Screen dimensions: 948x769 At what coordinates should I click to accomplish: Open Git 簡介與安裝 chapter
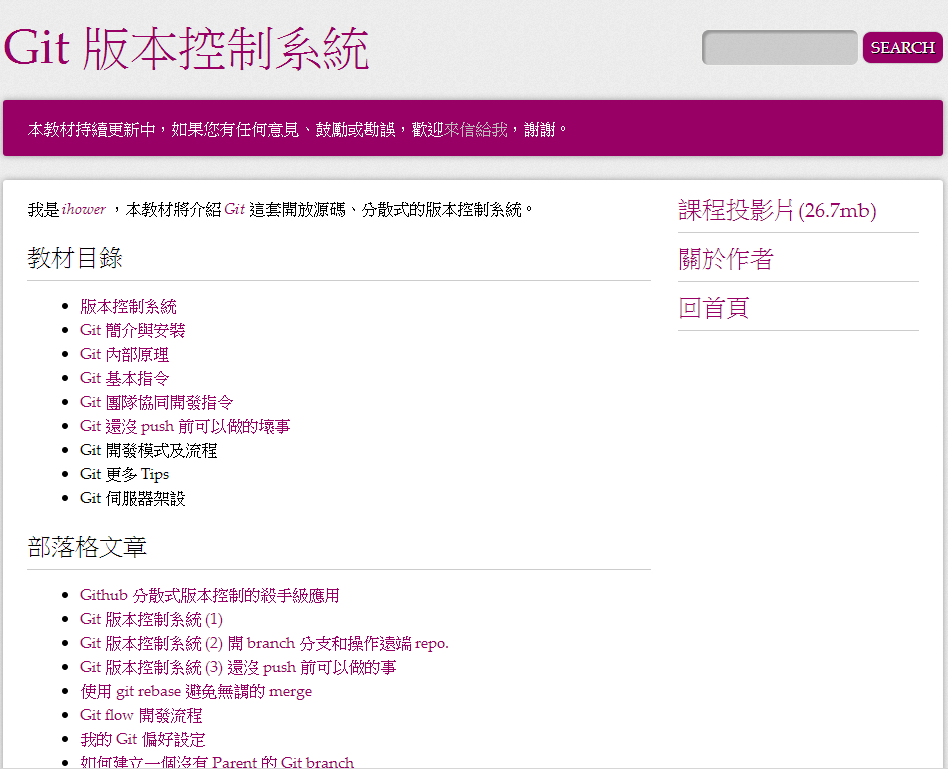point(132,331)
